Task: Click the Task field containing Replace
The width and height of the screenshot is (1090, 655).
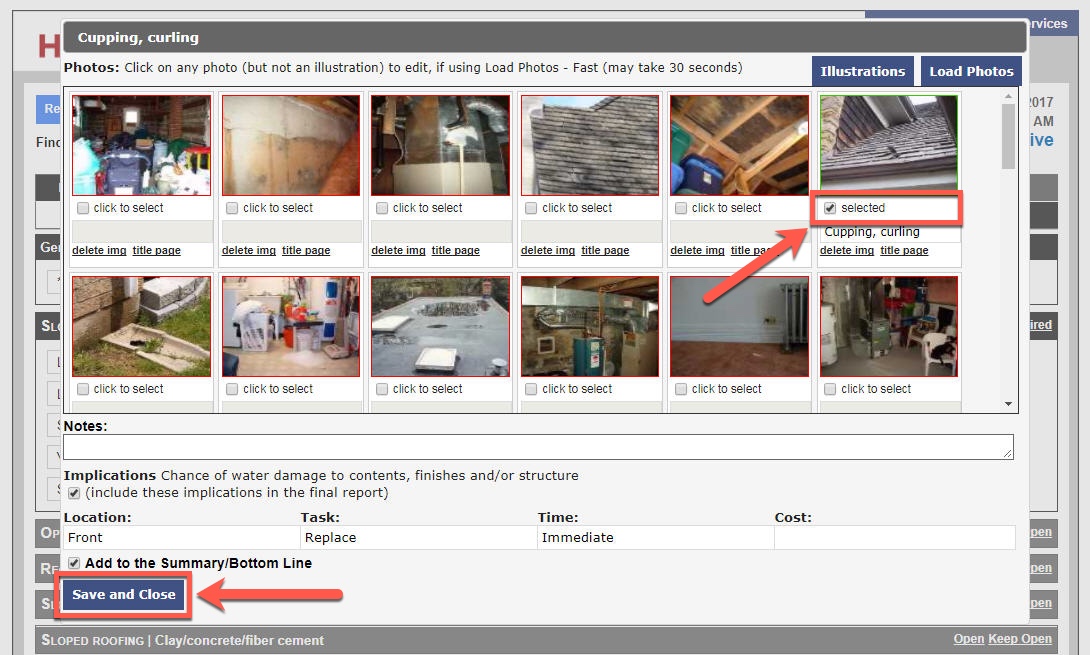Action: coord(418,537)
